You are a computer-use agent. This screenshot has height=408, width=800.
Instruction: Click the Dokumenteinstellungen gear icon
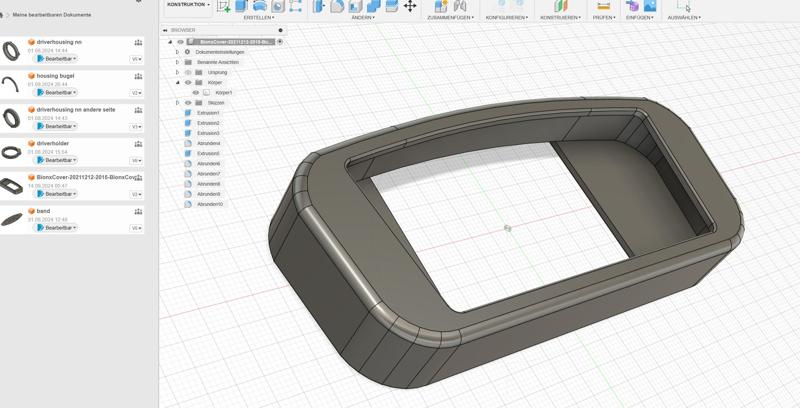tap(188, 52)
